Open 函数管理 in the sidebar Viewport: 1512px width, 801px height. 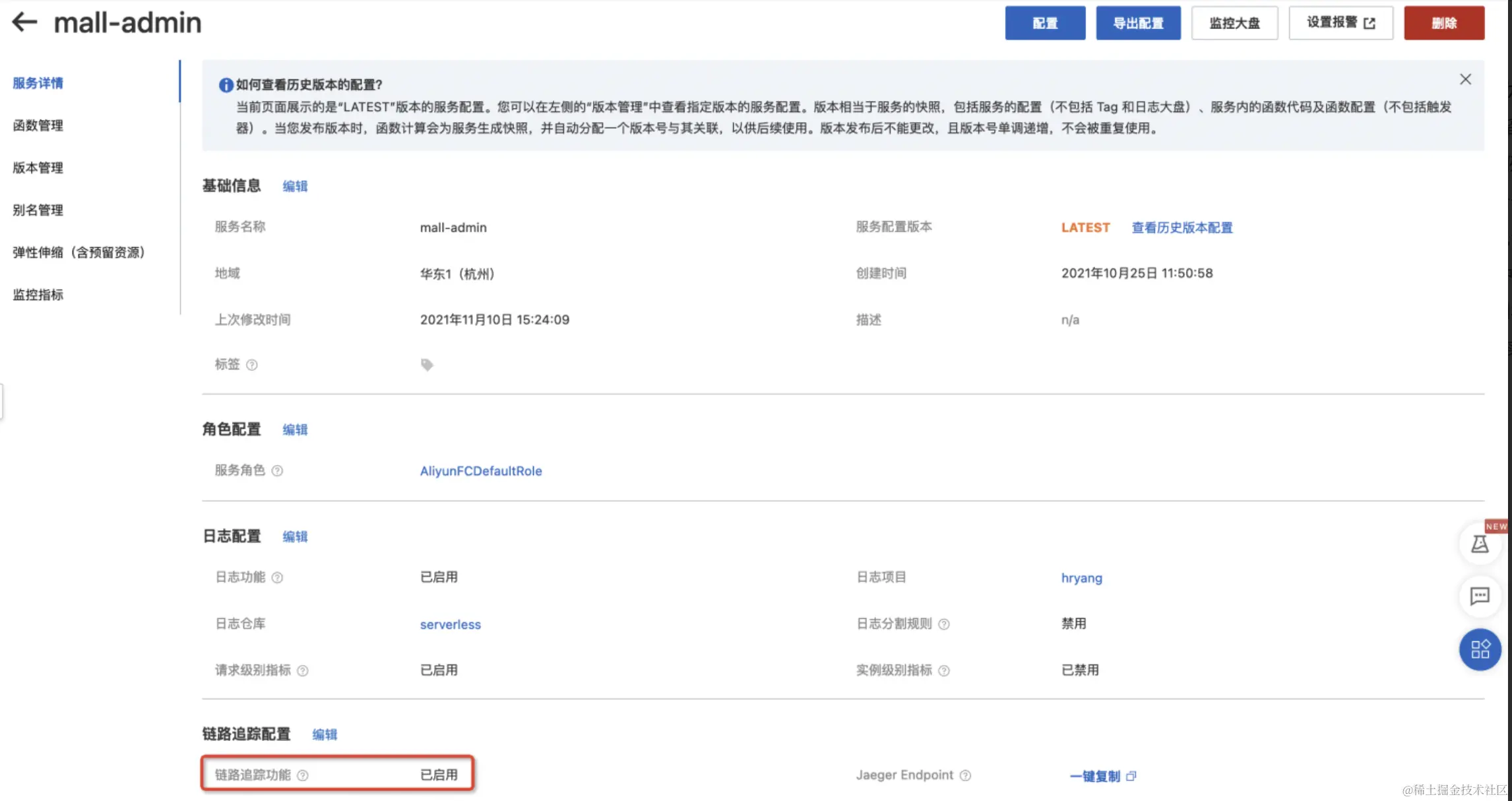[x=38, y=125]
